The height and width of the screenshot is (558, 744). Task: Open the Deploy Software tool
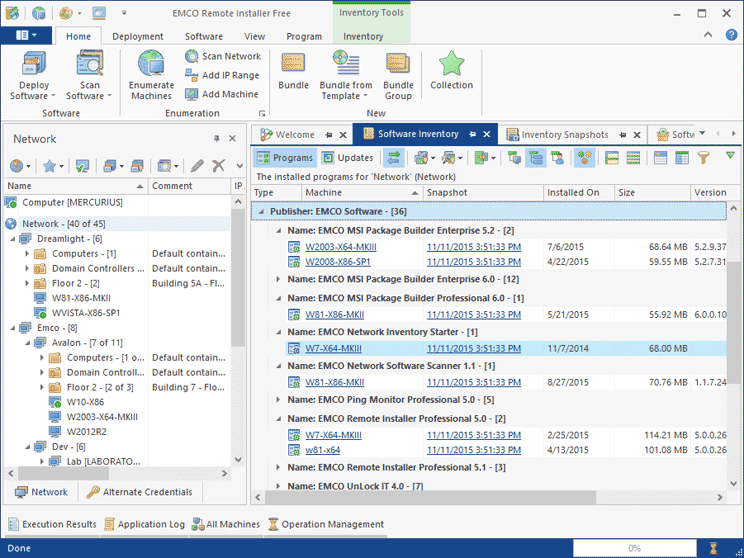33,76
